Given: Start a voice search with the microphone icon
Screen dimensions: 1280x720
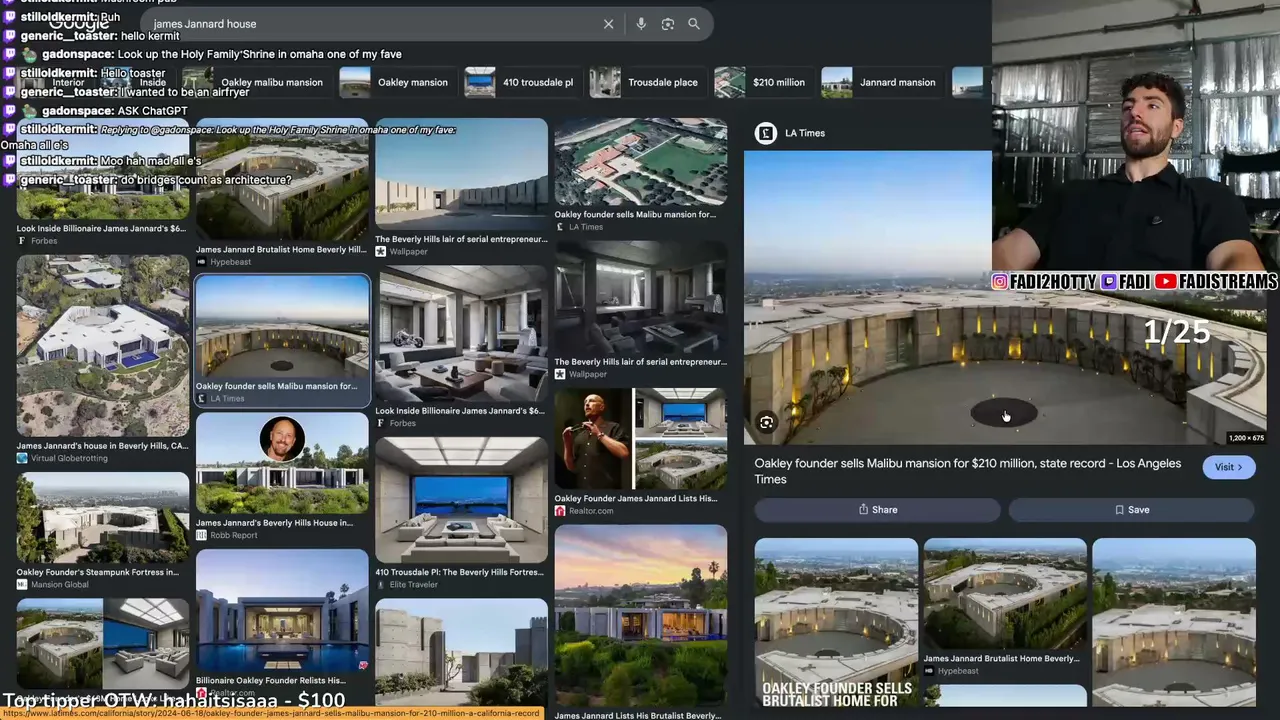Looking at the screenshot, I should click(x=641, y=24).
